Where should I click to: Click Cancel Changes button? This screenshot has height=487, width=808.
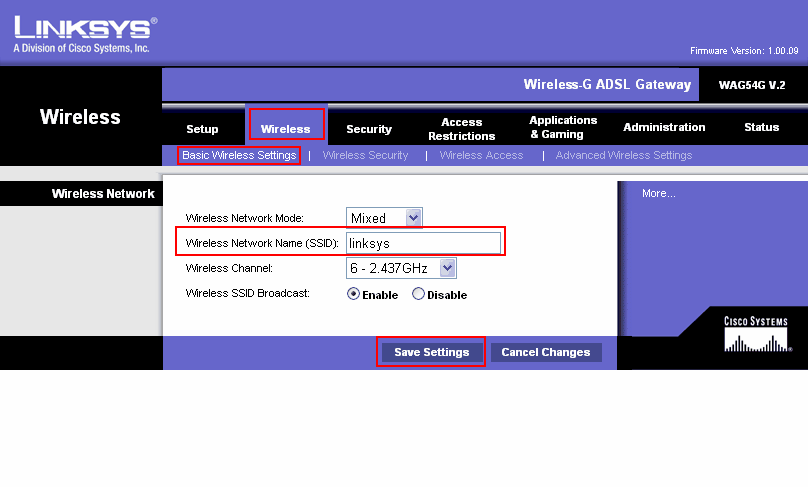[x=546, y=352]
